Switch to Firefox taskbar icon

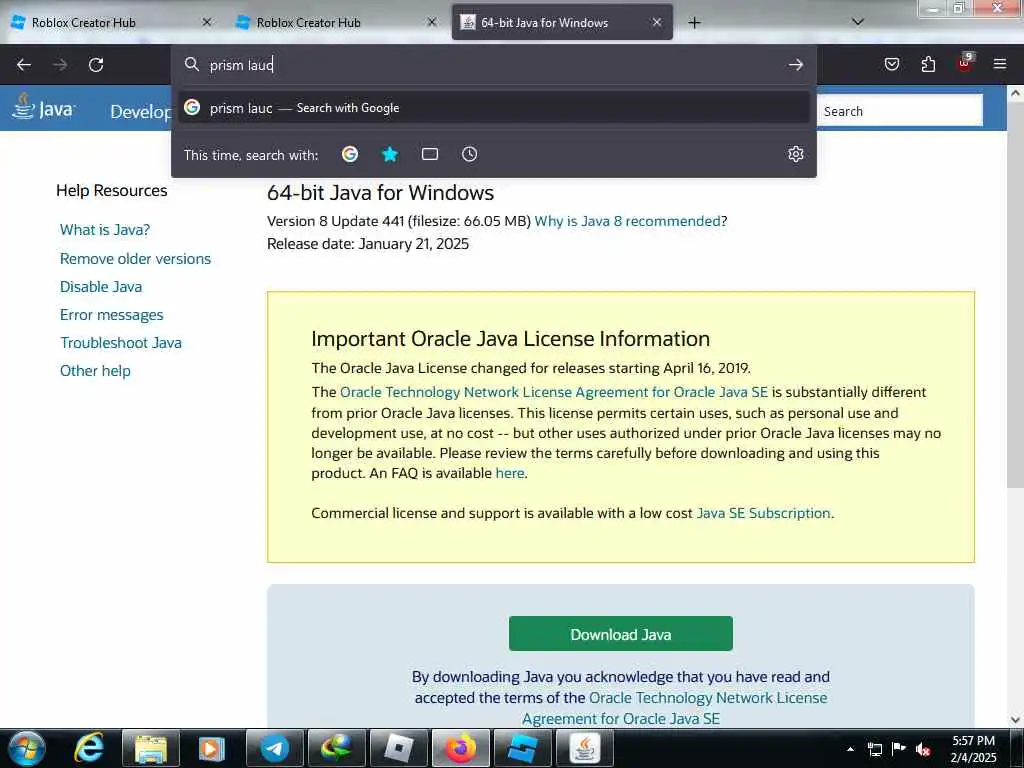(x=460, y=748)
